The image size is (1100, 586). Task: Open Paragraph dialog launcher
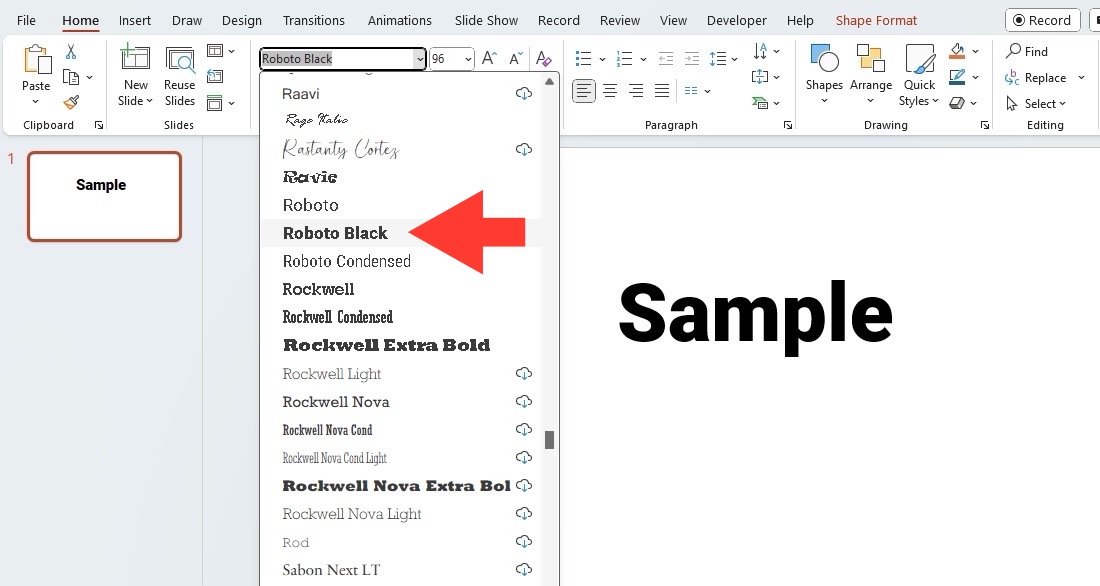788,125
